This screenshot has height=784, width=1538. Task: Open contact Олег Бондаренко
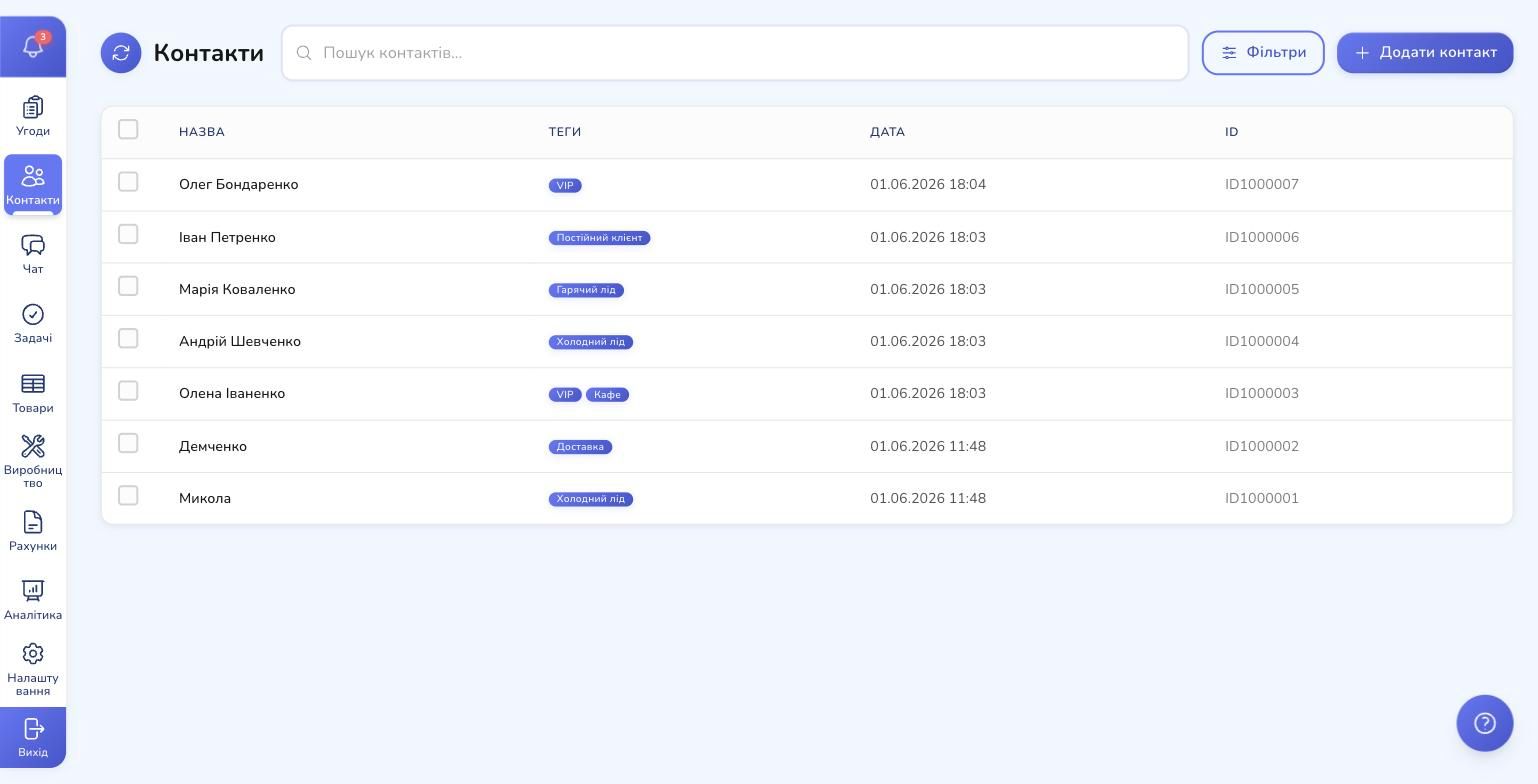tap(239, 185)
